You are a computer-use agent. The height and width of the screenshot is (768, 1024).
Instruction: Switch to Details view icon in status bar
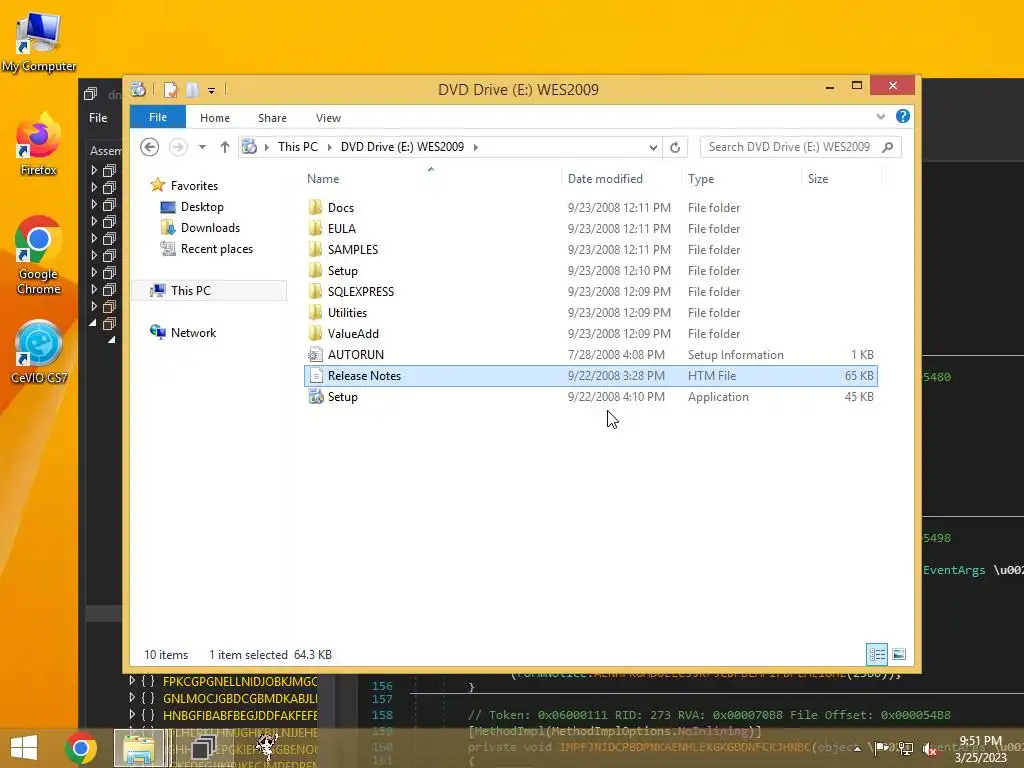tap(876, 654)
